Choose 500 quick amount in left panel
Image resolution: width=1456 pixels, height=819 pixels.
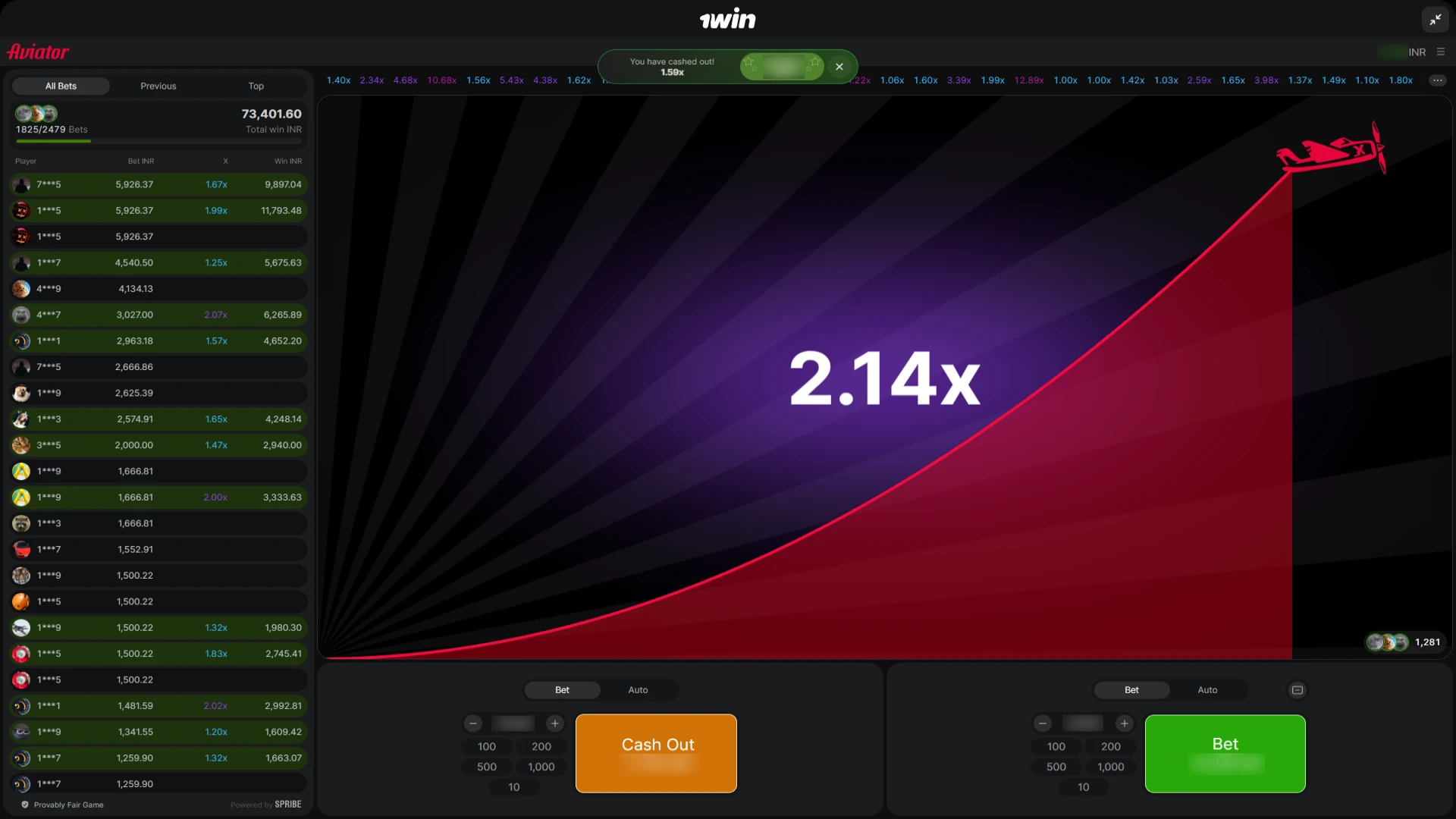click(x=487, y=767)
